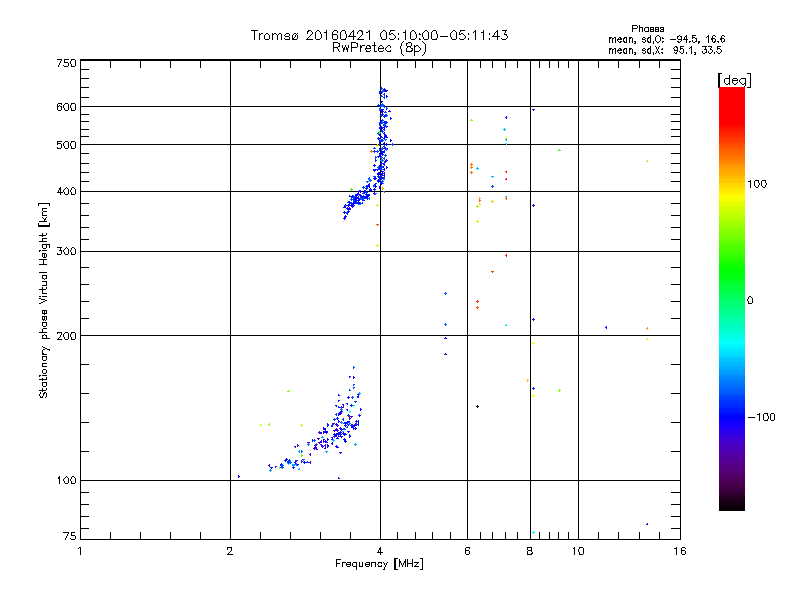Click the yellow-black color bar bottom end
The height and width of the screenshot is (600, 800).
732,503
